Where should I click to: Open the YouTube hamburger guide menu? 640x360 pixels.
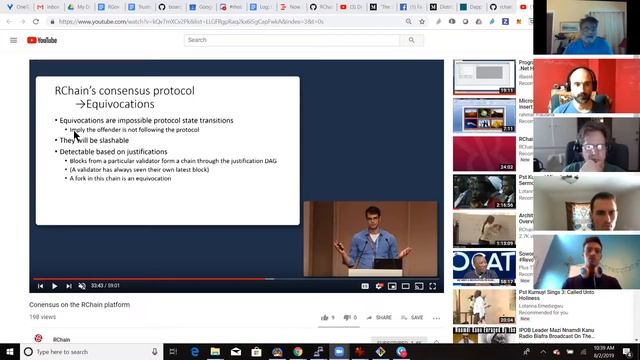coord(13,40)
